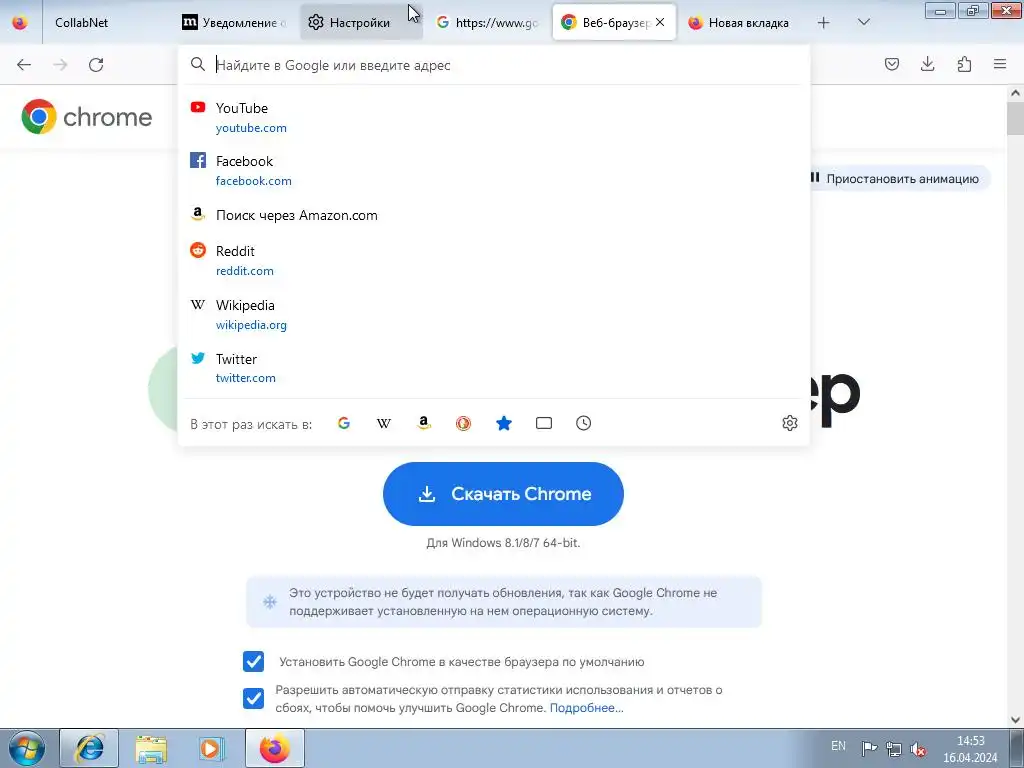Uncheck set Chrome as default browser
Viewport: 1024px width, 768px height.
[253, 662]
